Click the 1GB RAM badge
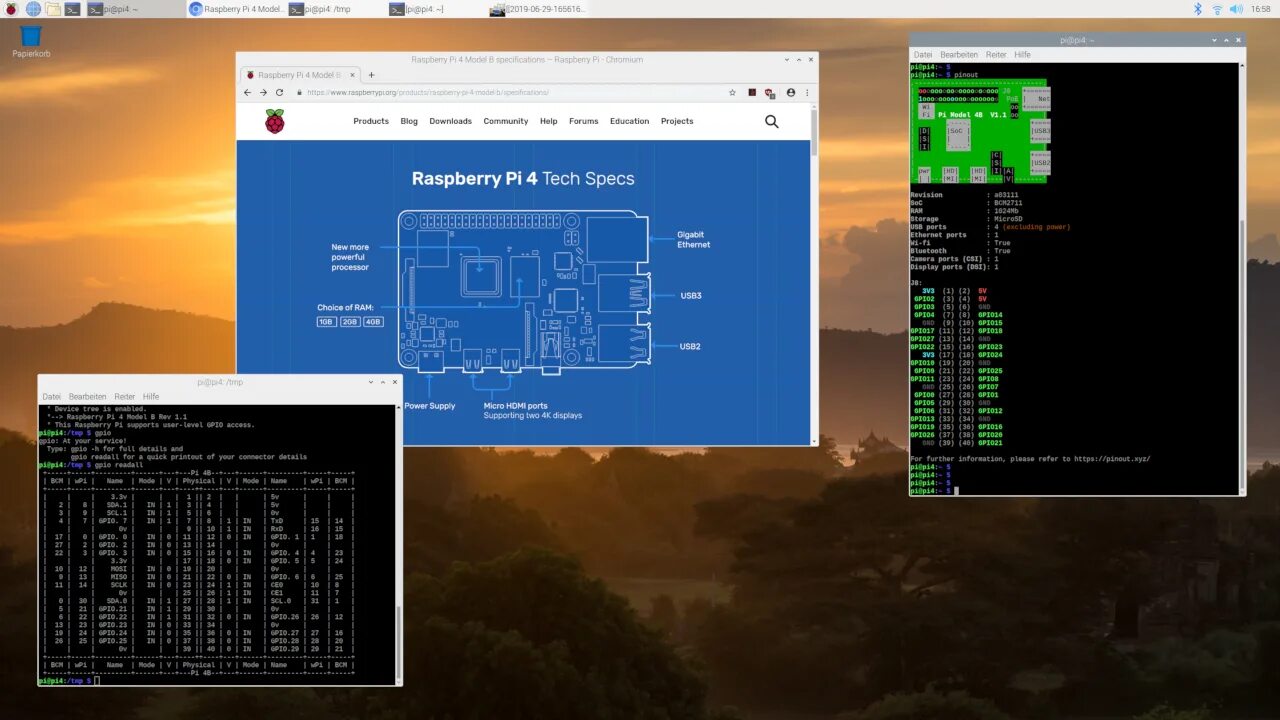 (327, 322)
